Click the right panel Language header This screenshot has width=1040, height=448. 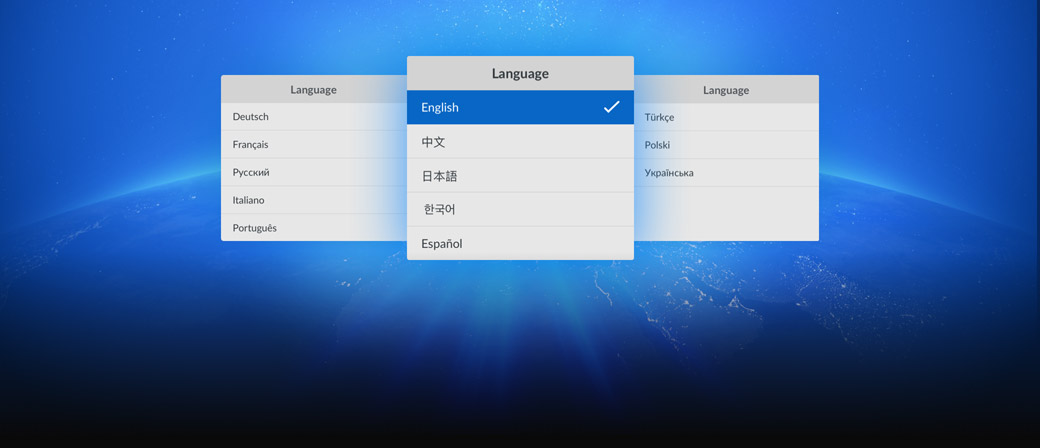[x=726, y=90]
